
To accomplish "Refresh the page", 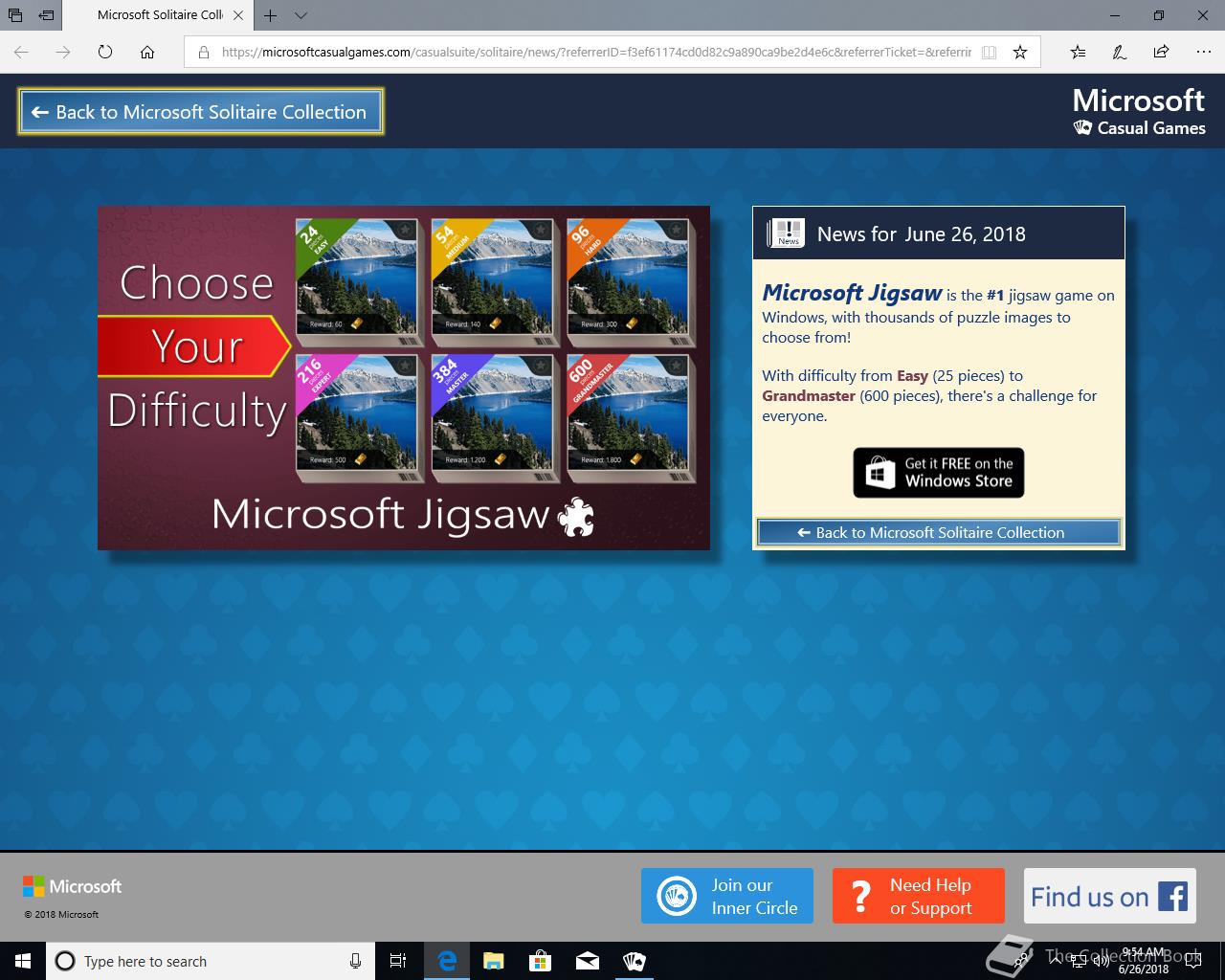I will tap(105, 52).
